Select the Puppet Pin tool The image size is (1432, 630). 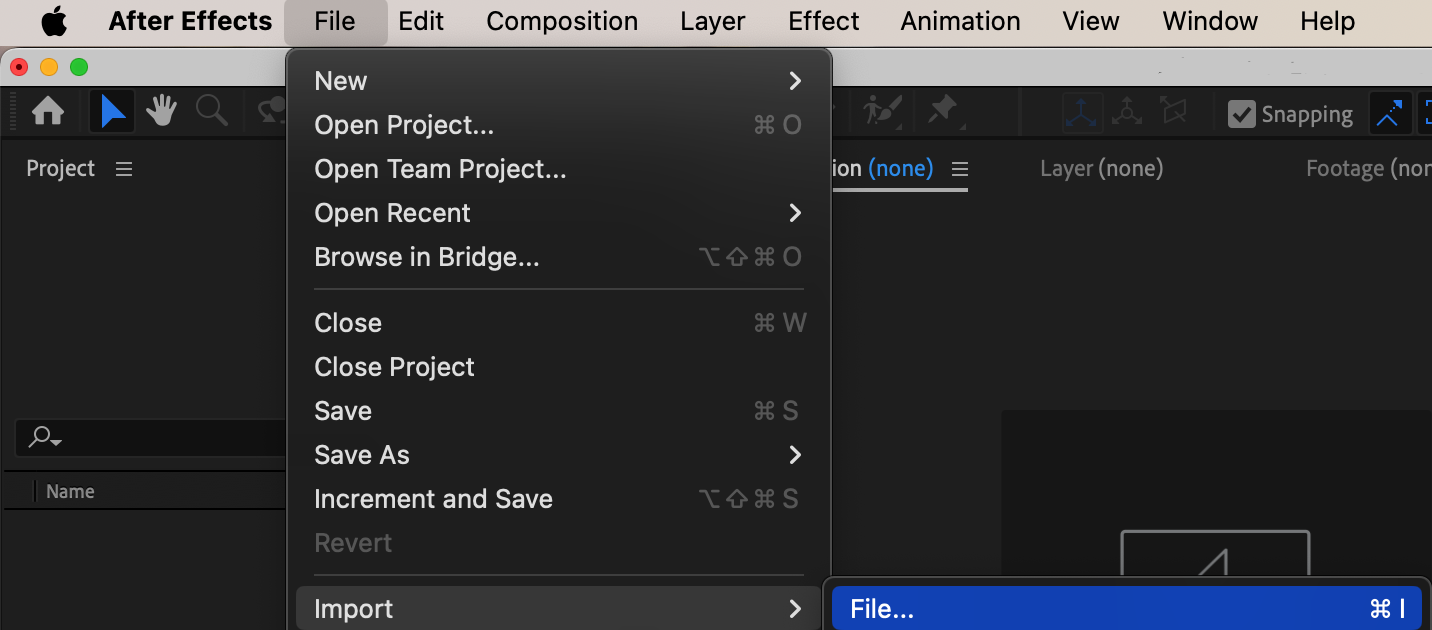[x=943, y=112]
